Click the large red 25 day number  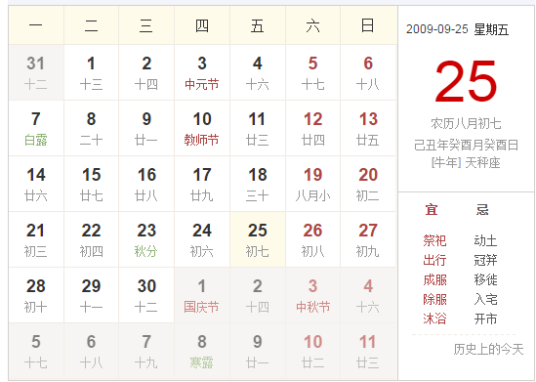(466, 81)
